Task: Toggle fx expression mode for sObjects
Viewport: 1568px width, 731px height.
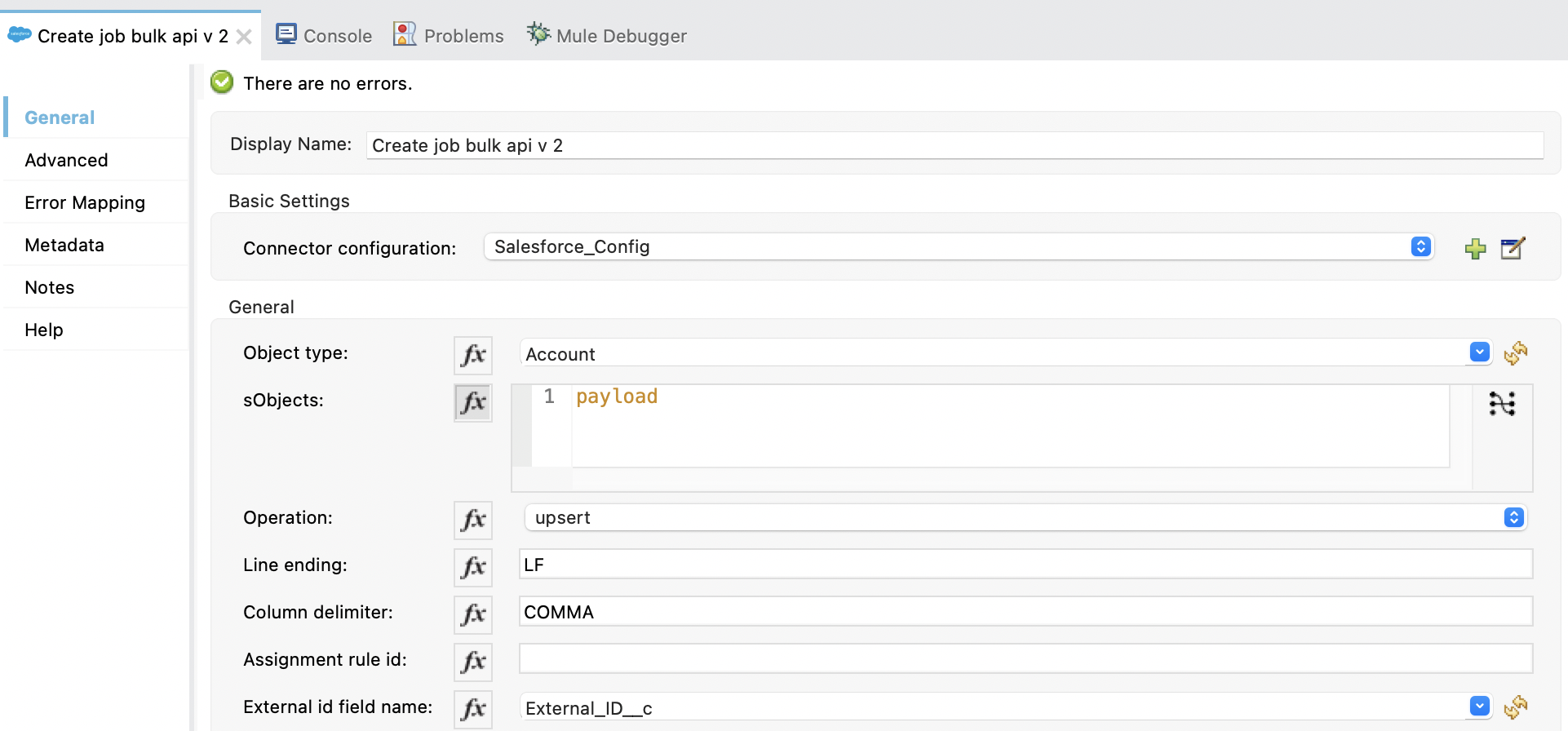Action: point(473,402)
